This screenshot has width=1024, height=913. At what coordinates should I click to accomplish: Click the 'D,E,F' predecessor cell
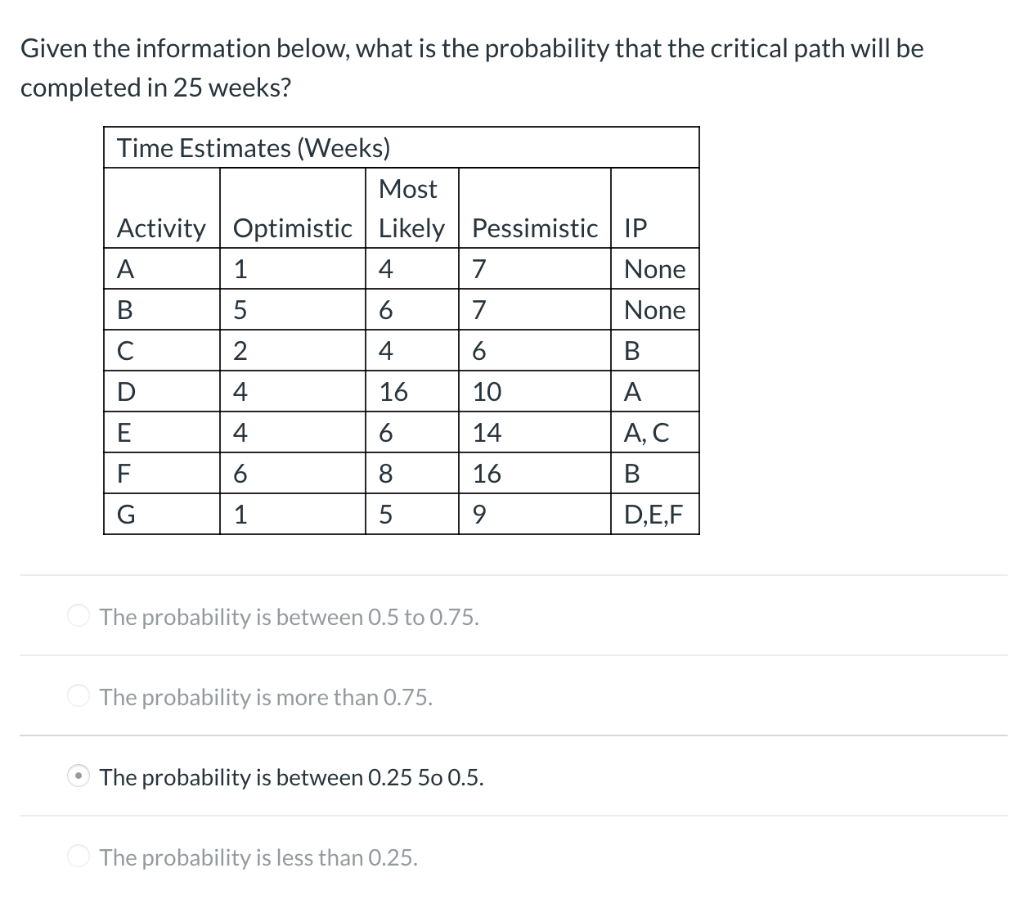coord(656,514)
